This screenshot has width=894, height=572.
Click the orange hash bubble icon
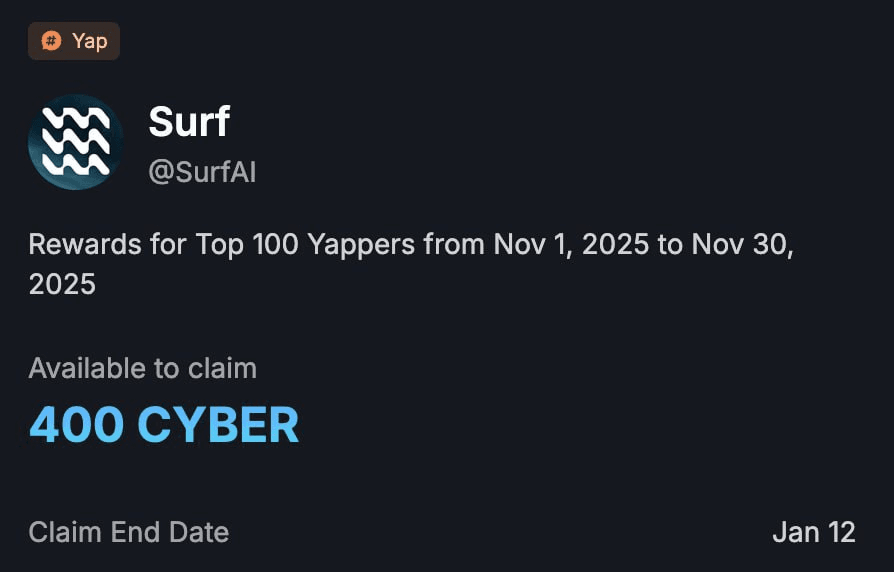[x=51, y=41]
